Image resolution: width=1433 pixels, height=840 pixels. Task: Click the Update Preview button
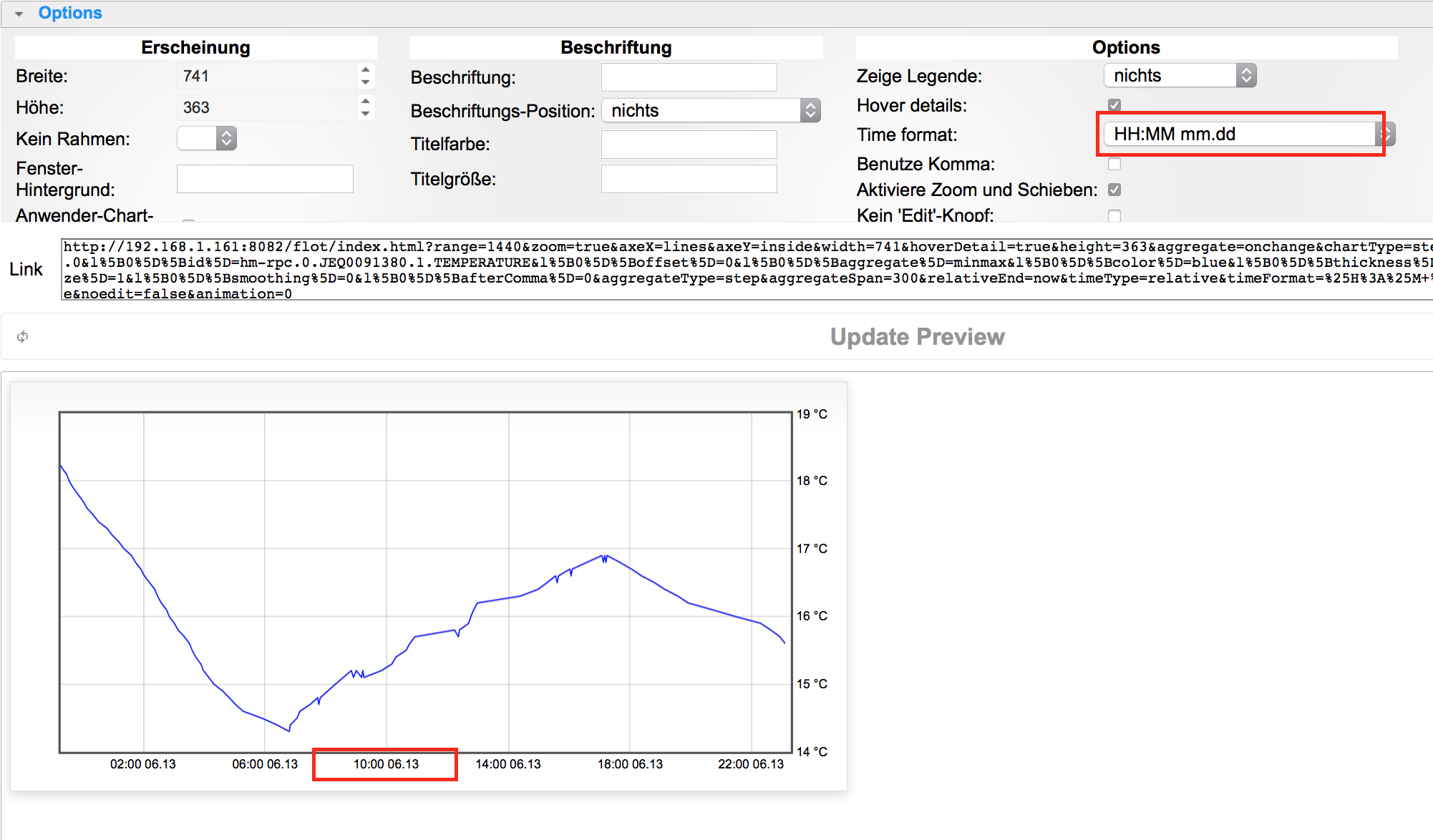[x=917, y=336]
